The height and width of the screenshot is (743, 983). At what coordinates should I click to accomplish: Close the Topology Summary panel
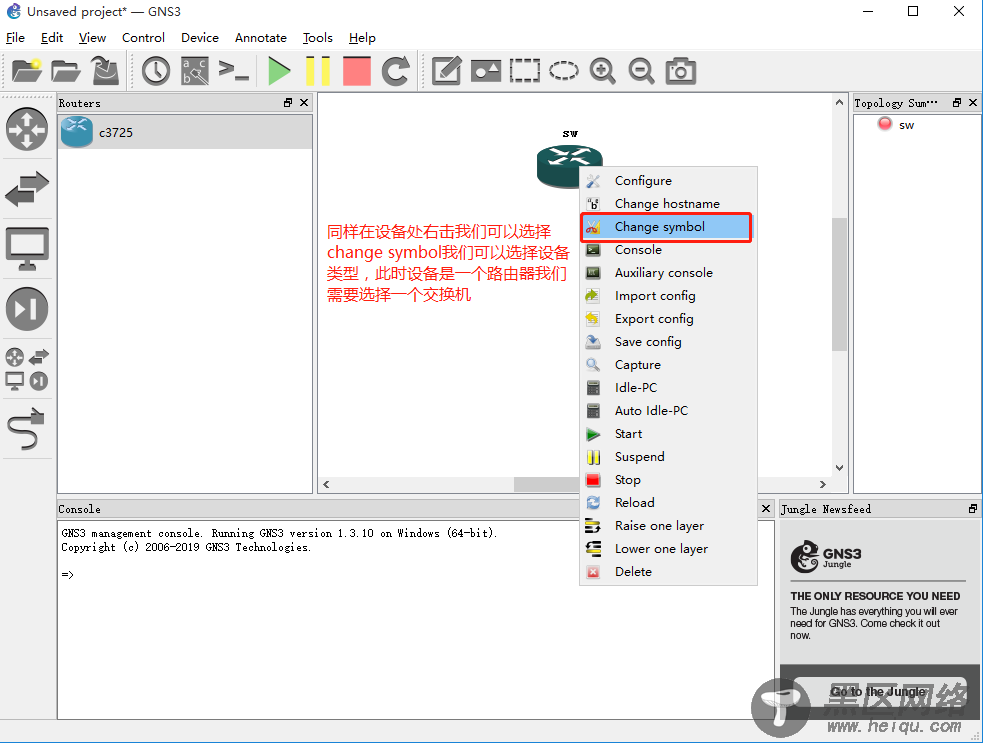[973, 102]
